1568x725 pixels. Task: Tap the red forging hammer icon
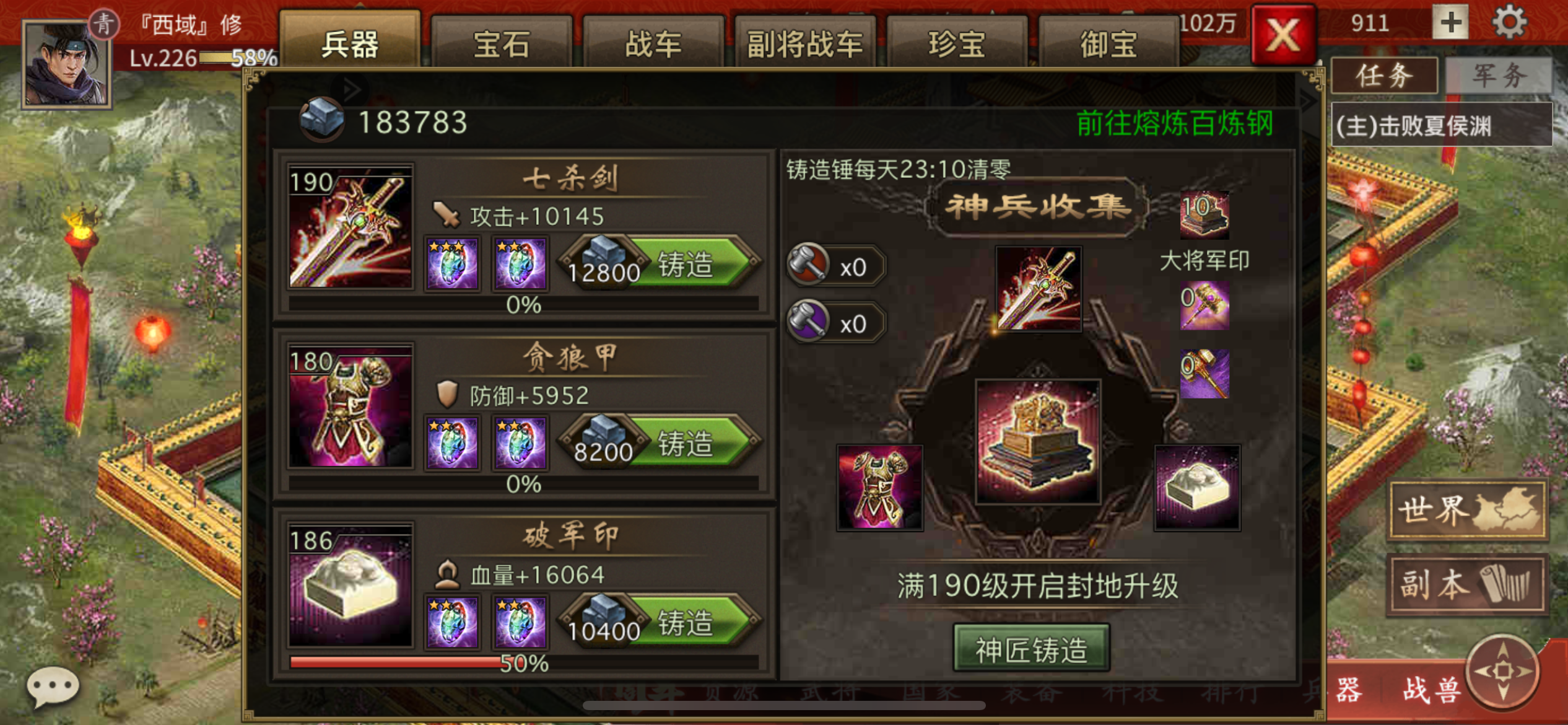coord(808,266)
